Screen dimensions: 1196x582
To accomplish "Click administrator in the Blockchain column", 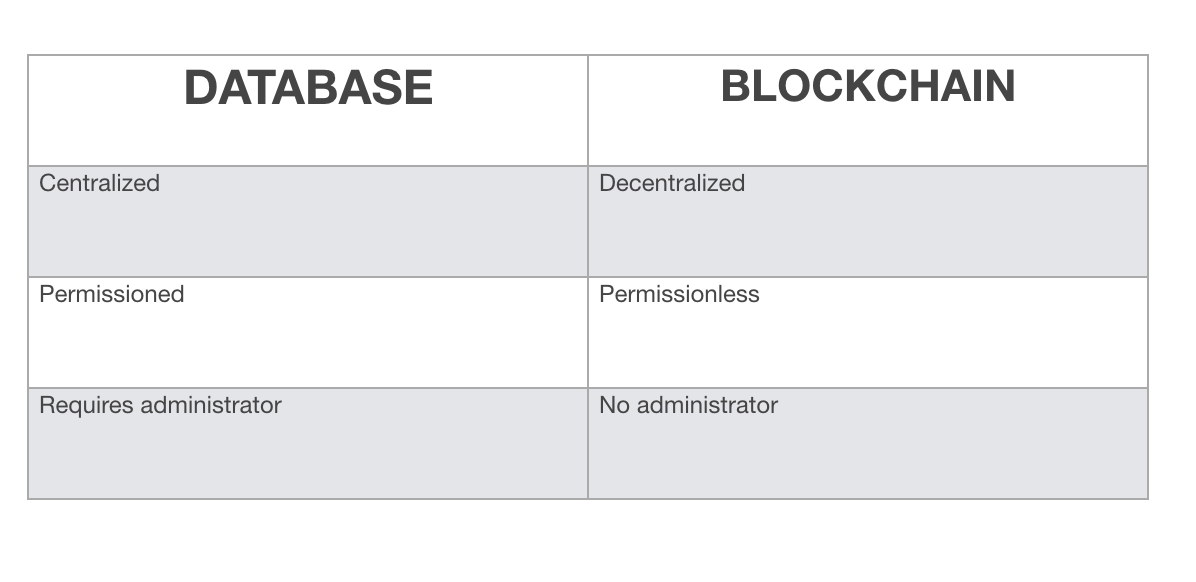I will (707, 405).
